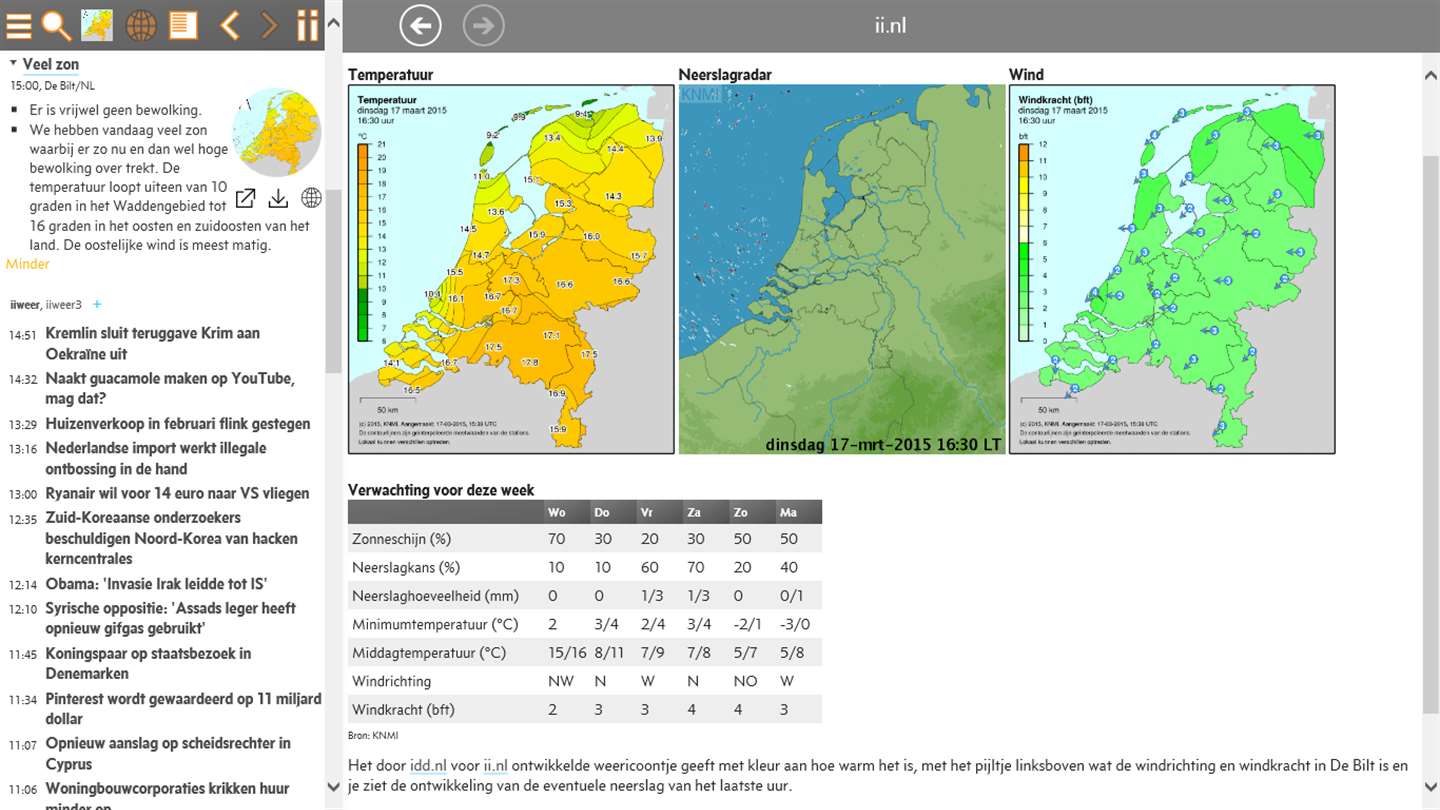Image resolution: width=1440 pixels, height=810 pixels.
Task: Open 'Obama: Invasie Irak leidde tot IS'
Action: pos(156,584)
